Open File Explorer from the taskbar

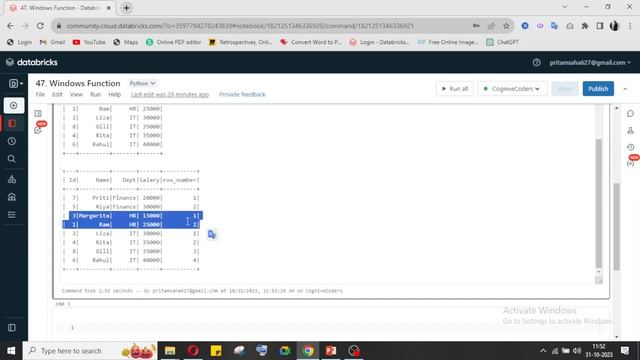(170, 351)
